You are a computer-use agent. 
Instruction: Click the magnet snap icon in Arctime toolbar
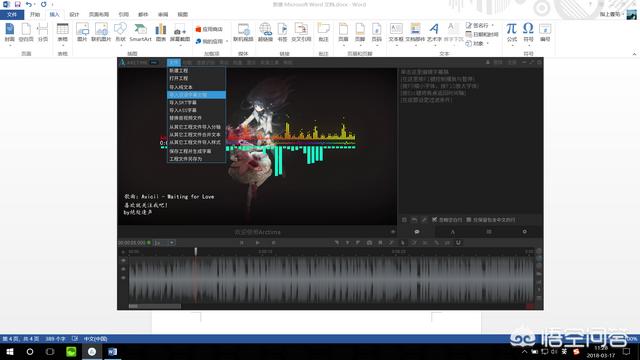tap(458, 243)
